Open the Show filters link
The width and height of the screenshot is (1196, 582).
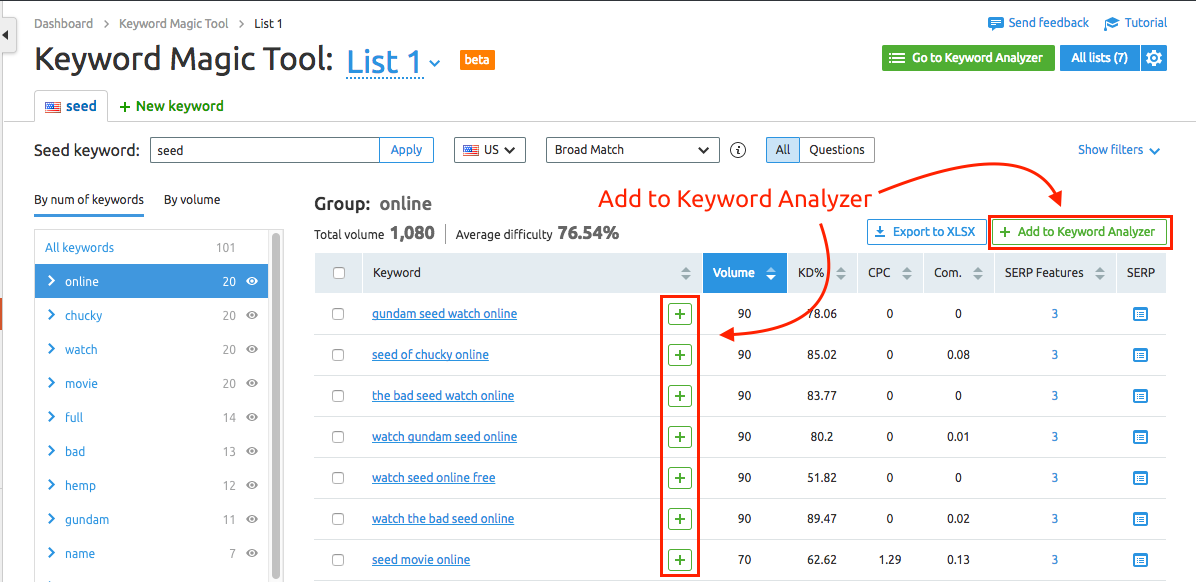pyautogui.click(x=1111, y=149)
